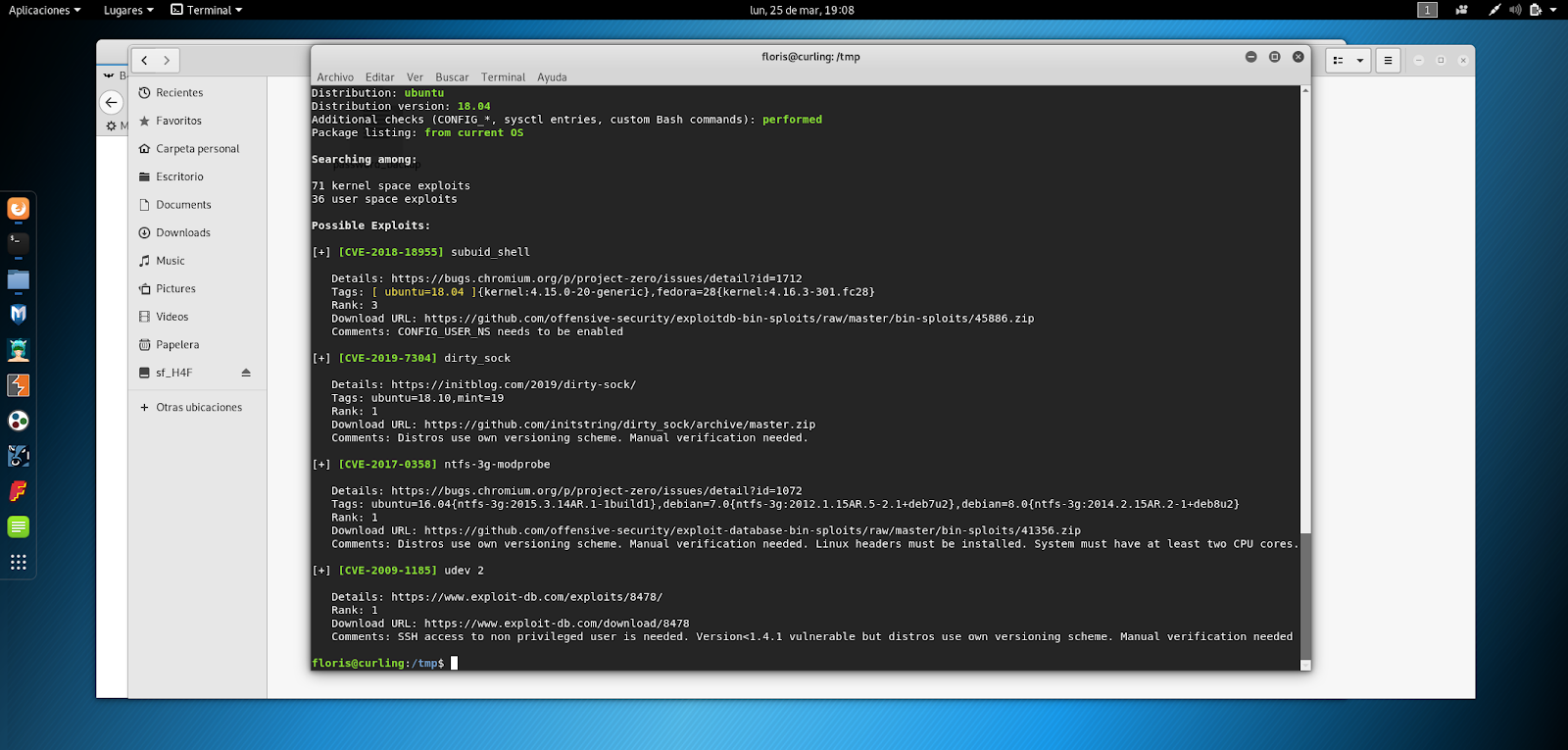Open the clock and calendar panel
1568x750 pixels.
point(802,10)
